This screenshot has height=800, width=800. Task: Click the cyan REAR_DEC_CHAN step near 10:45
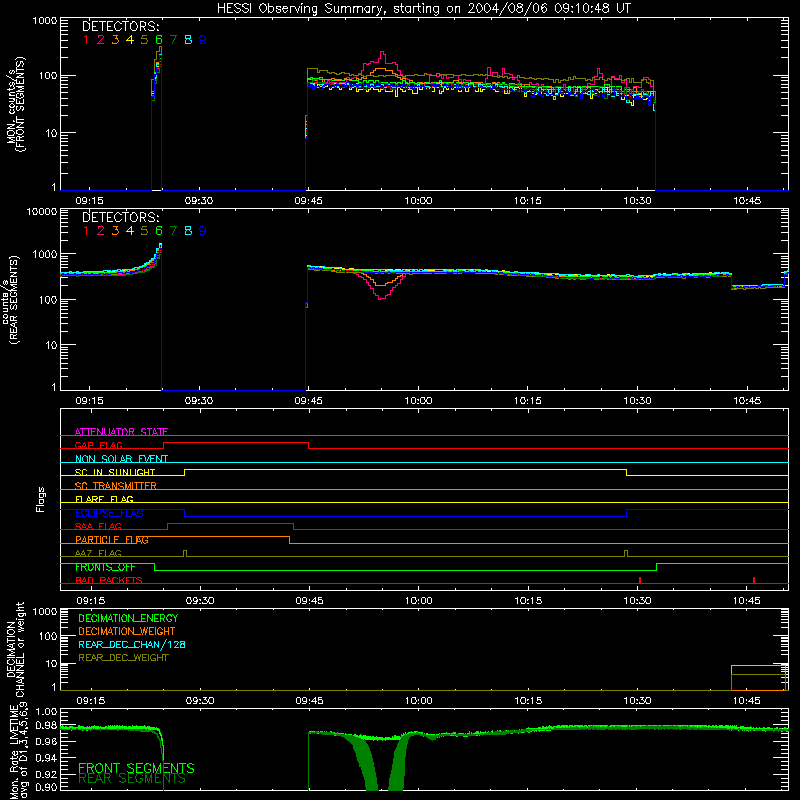click(759, 666)
